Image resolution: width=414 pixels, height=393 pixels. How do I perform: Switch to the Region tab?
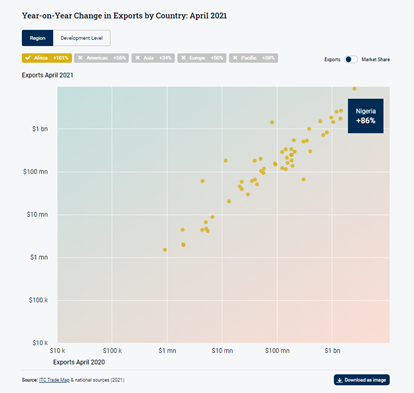(37, 38)
